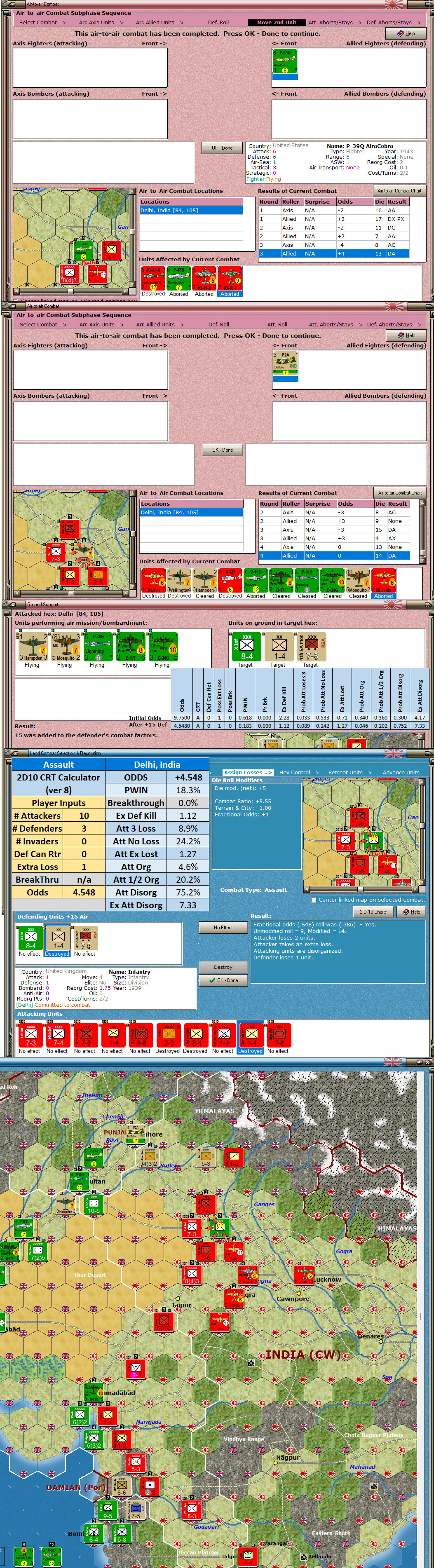Select the 7(2)5 unit near Thar Desert
Image resolution: width=434 pixels, height=1568 pixels.
(38, 1252)
